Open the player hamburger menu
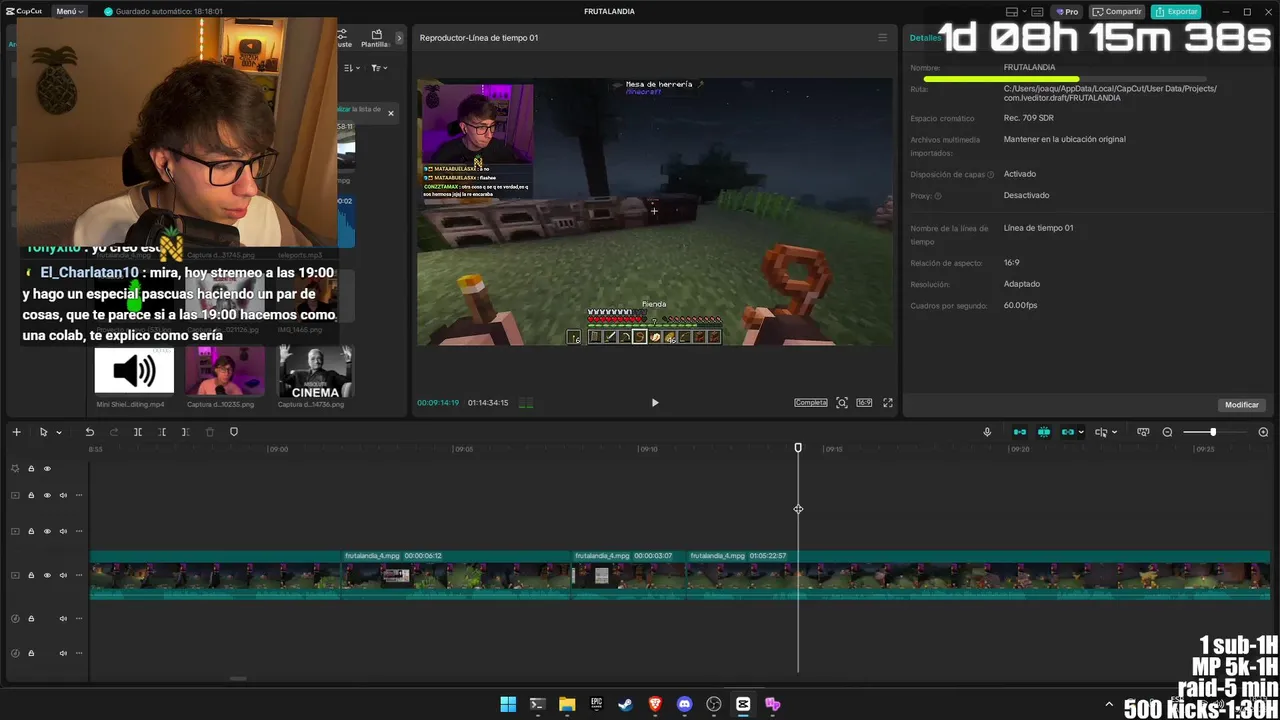1280x720 pixels. pos(882,38)
